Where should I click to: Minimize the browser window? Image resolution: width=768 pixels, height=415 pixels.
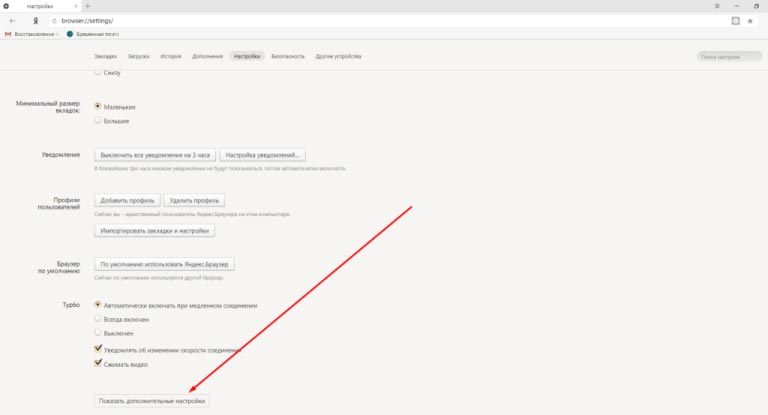pos(737,6)
